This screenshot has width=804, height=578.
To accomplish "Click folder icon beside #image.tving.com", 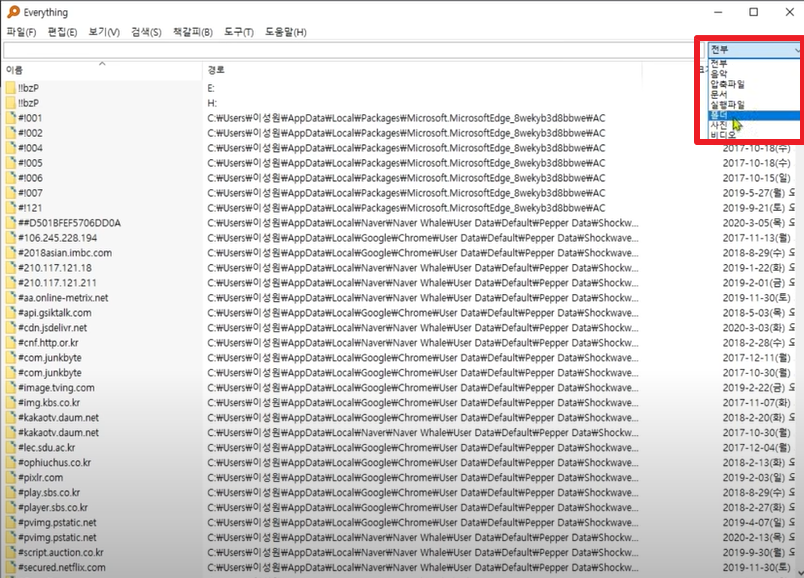I will coord(10,388).
